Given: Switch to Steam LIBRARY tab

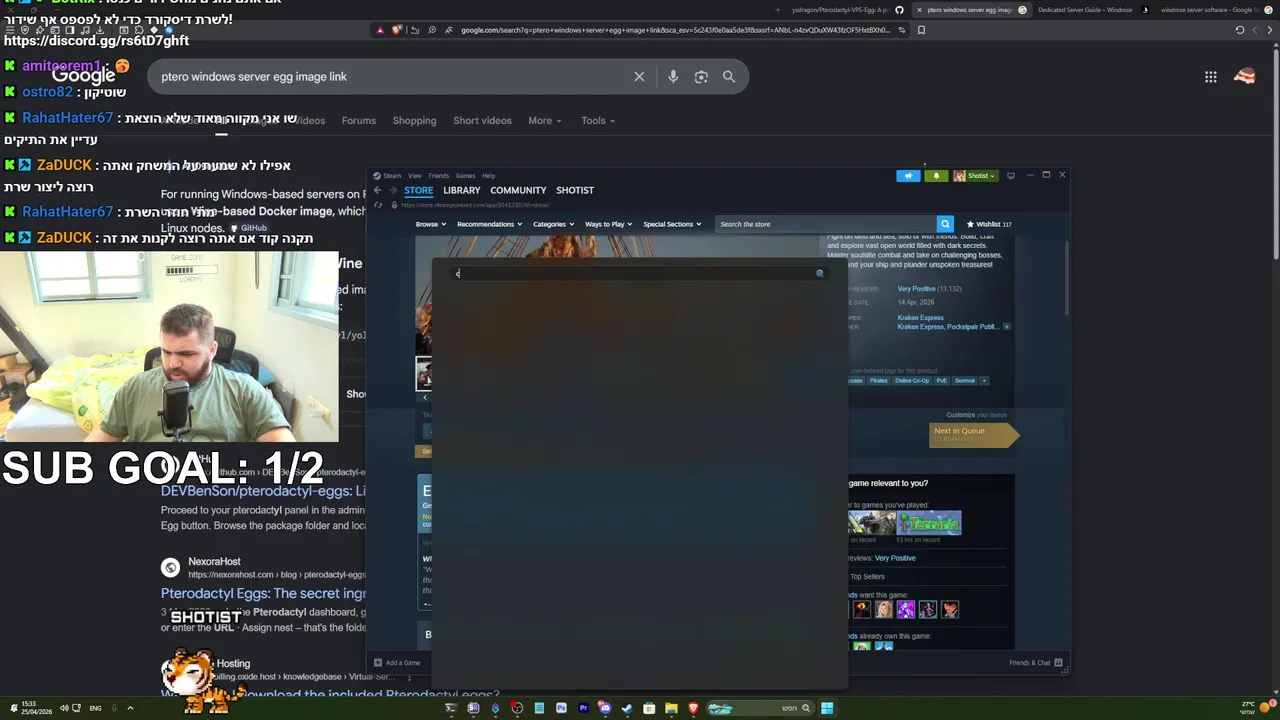Looking at the screenshot, I should coord(462,190).
